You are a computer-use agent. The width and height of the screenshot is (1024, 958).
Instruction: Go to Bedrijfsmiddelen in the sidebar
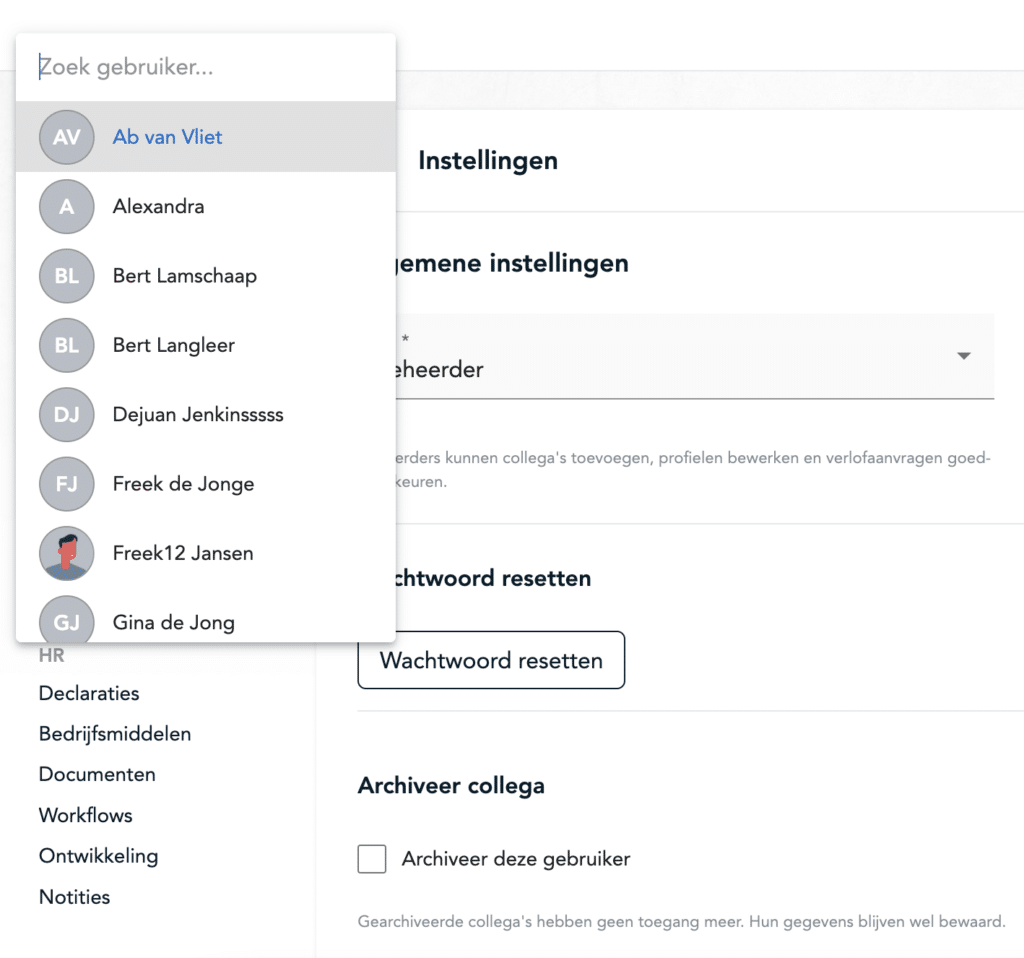[115, 733]
